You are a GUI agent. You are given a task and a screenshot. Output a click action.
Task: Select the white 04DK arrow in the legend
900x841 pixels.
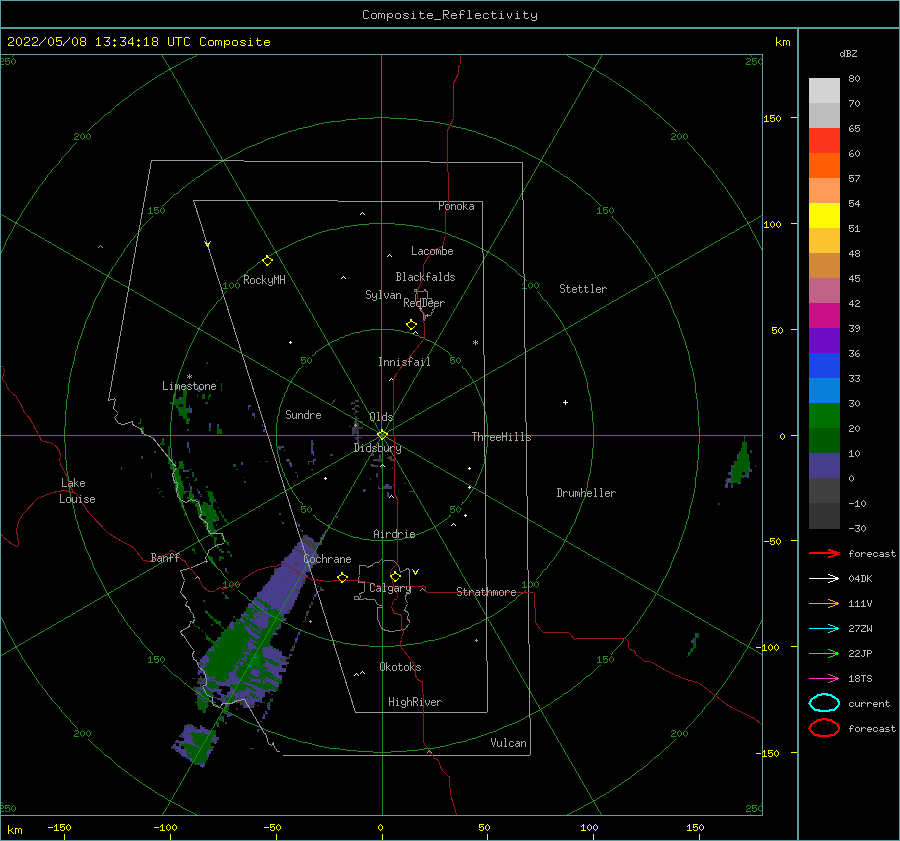coord(824,578)
